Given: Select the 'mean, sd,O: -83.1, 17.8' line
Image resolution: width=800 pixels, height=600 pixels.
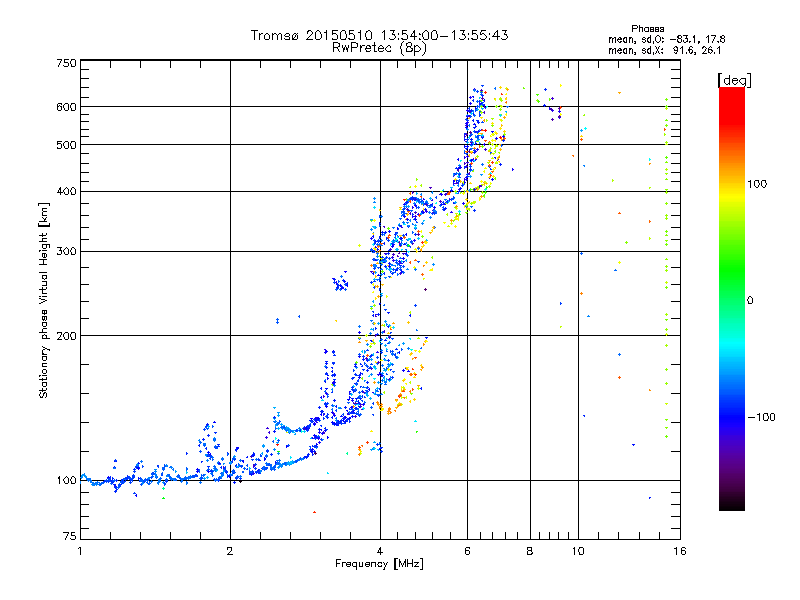Looking at the screenshot, I should coord(666,39).
